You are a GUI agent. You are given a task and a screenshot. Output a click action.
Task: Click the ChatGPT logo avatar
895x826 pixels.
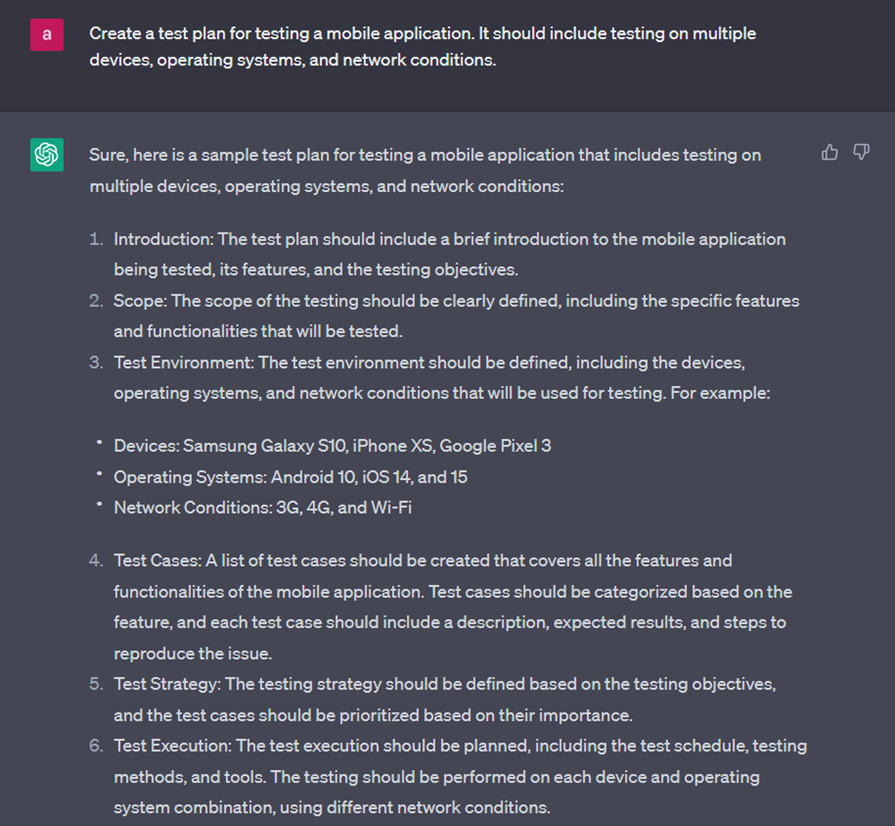point(47,155)
